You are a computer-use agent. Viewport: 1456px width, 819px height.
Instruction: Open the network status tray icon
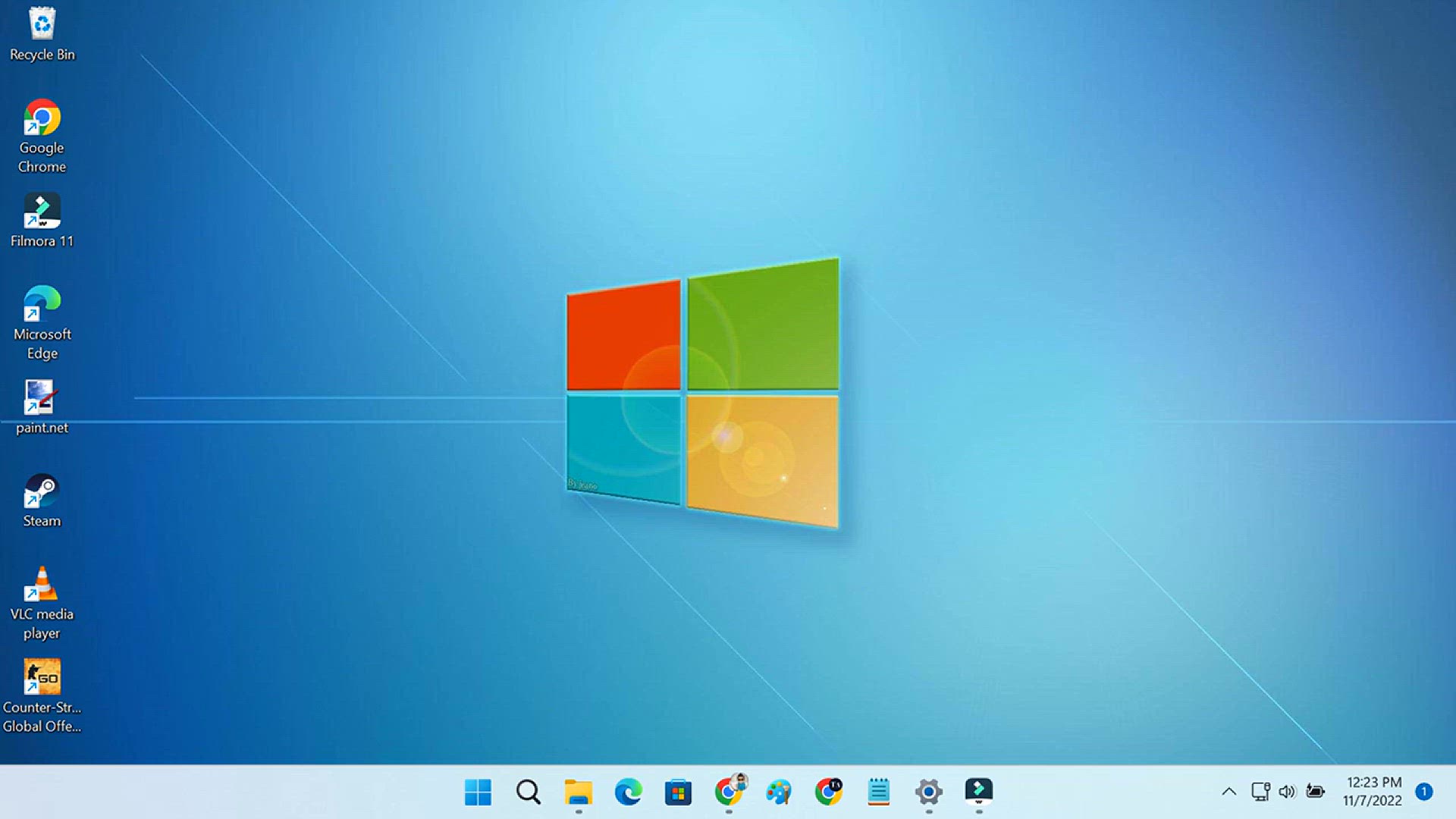coord(1260,792)
